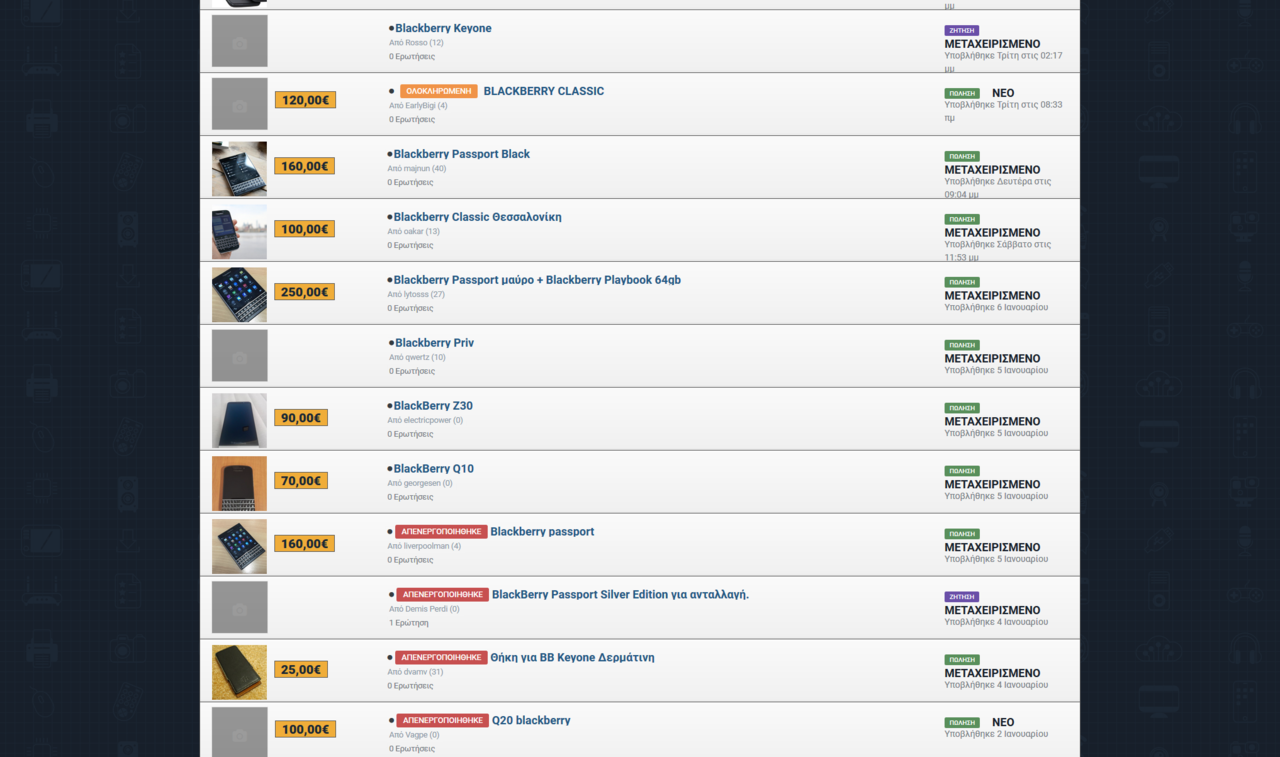Click the 25,00€ price tag
The height and width of the screenshot is (757, 1280).
point(301,670)
